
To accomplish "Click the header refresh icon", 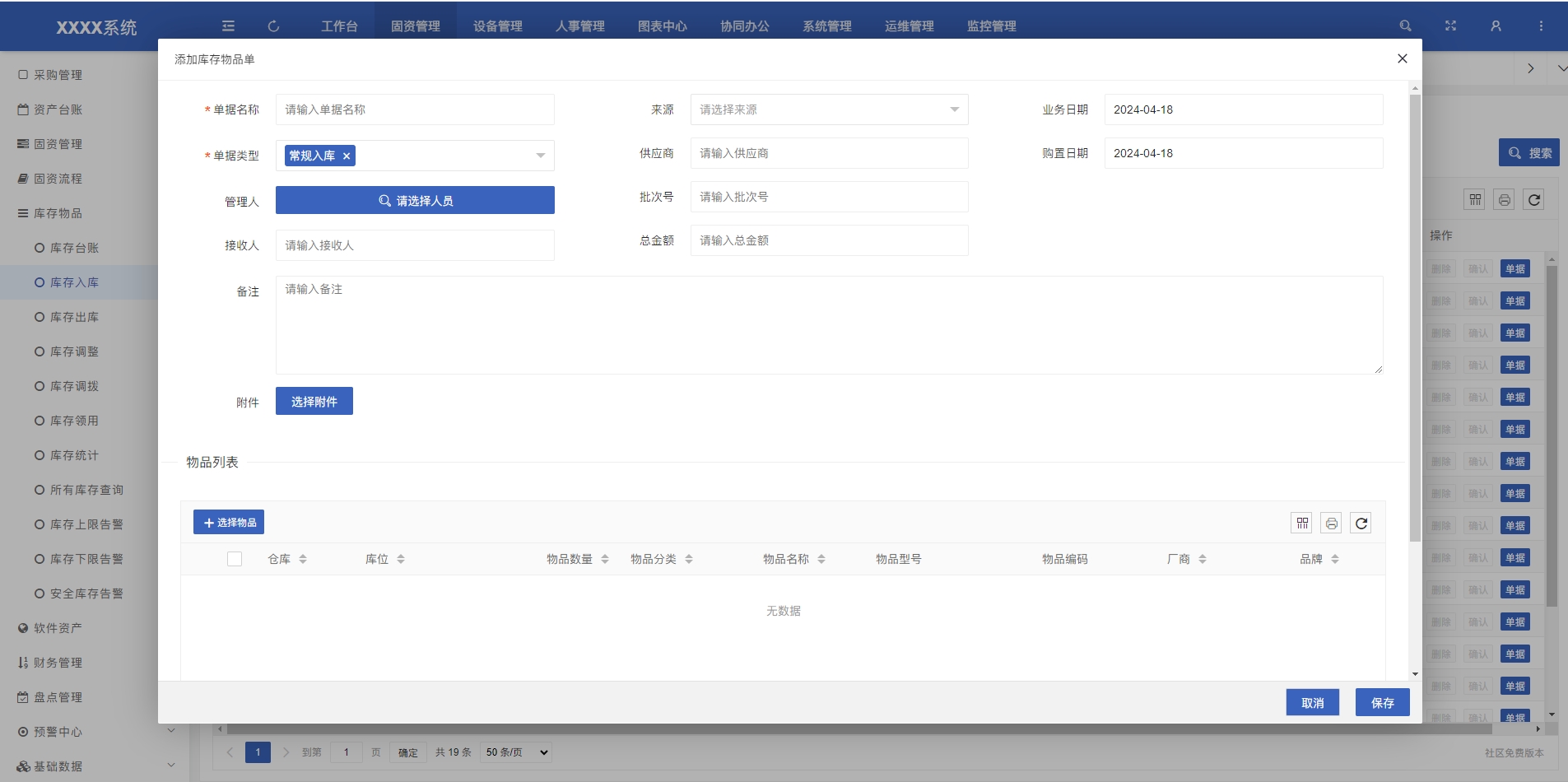I will coord(273,26).
